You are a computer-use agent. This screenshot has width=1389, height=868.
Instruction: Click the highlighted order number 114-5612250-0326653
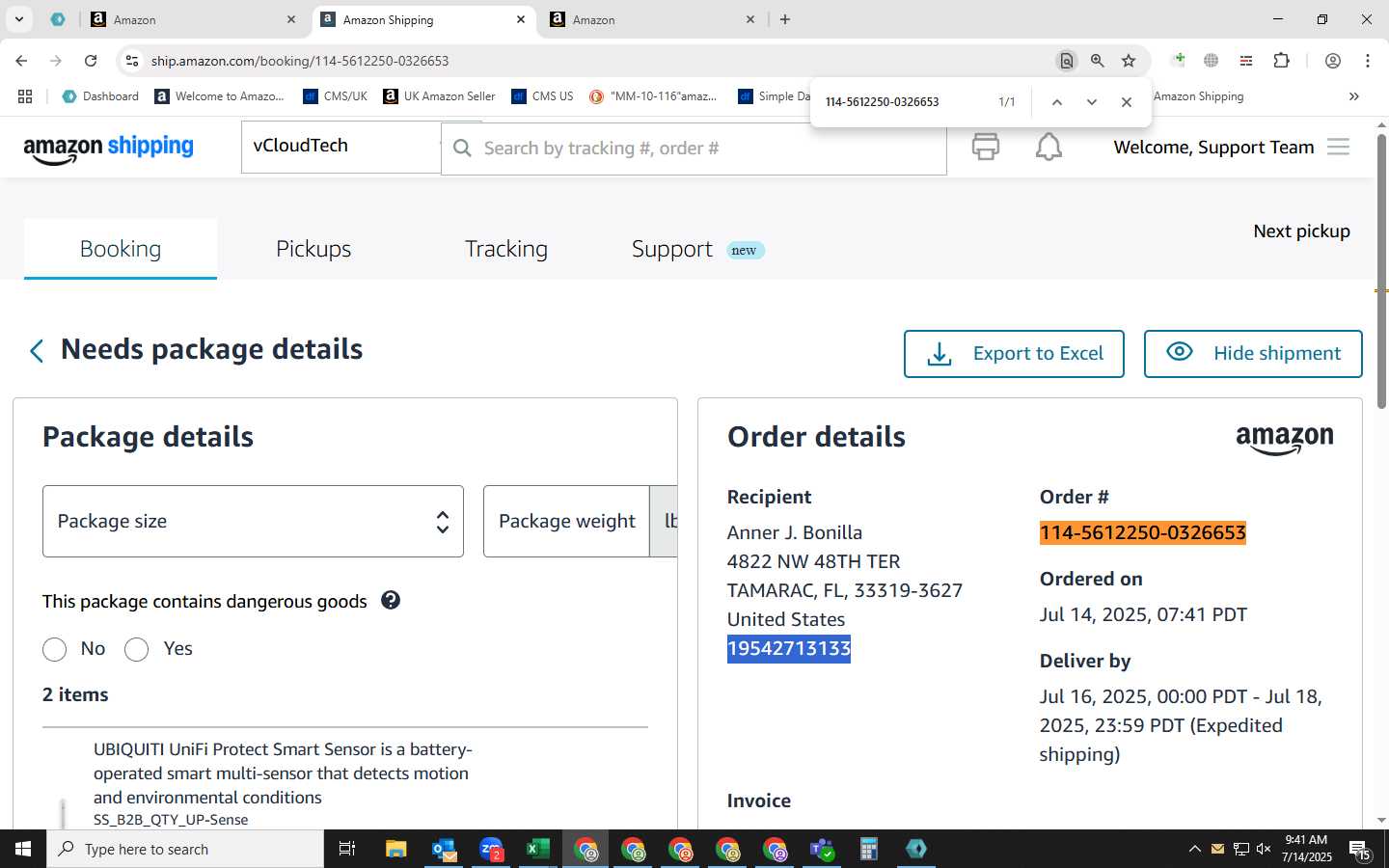tap(1143, 532)
